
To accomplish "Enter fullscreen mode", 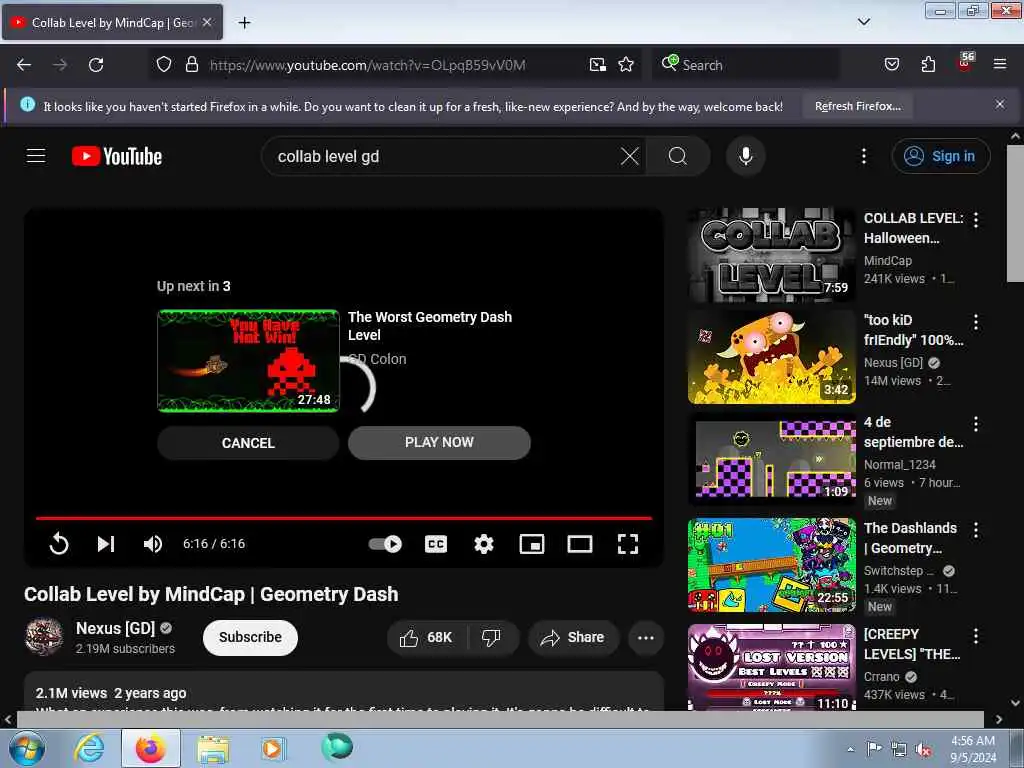I will point(628,543).
